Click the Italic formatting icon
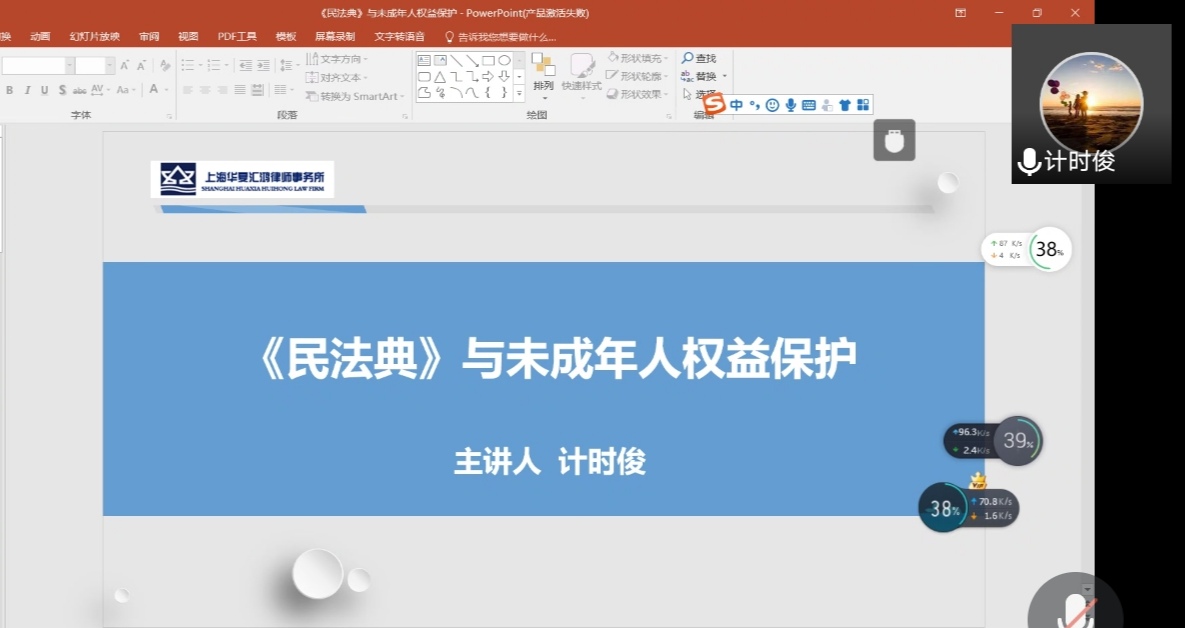Viewport: 1185px width, 628px height. 27,90
